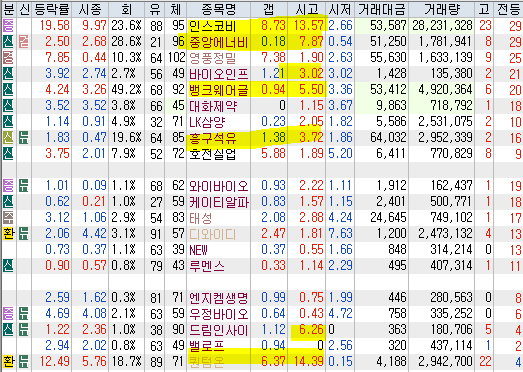Click the 회 column header
Screen dimensions: 523x372
127,9
